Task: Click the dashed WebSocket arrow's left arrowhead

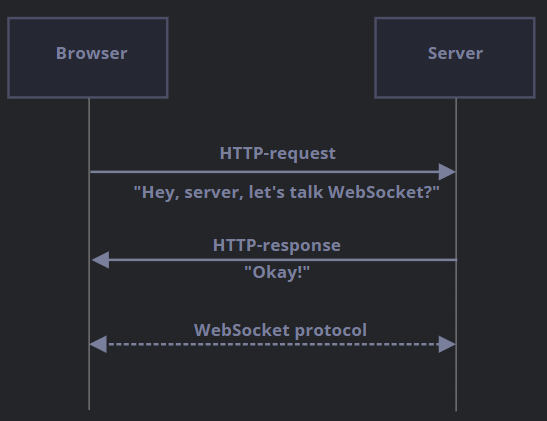Action: 98,344
